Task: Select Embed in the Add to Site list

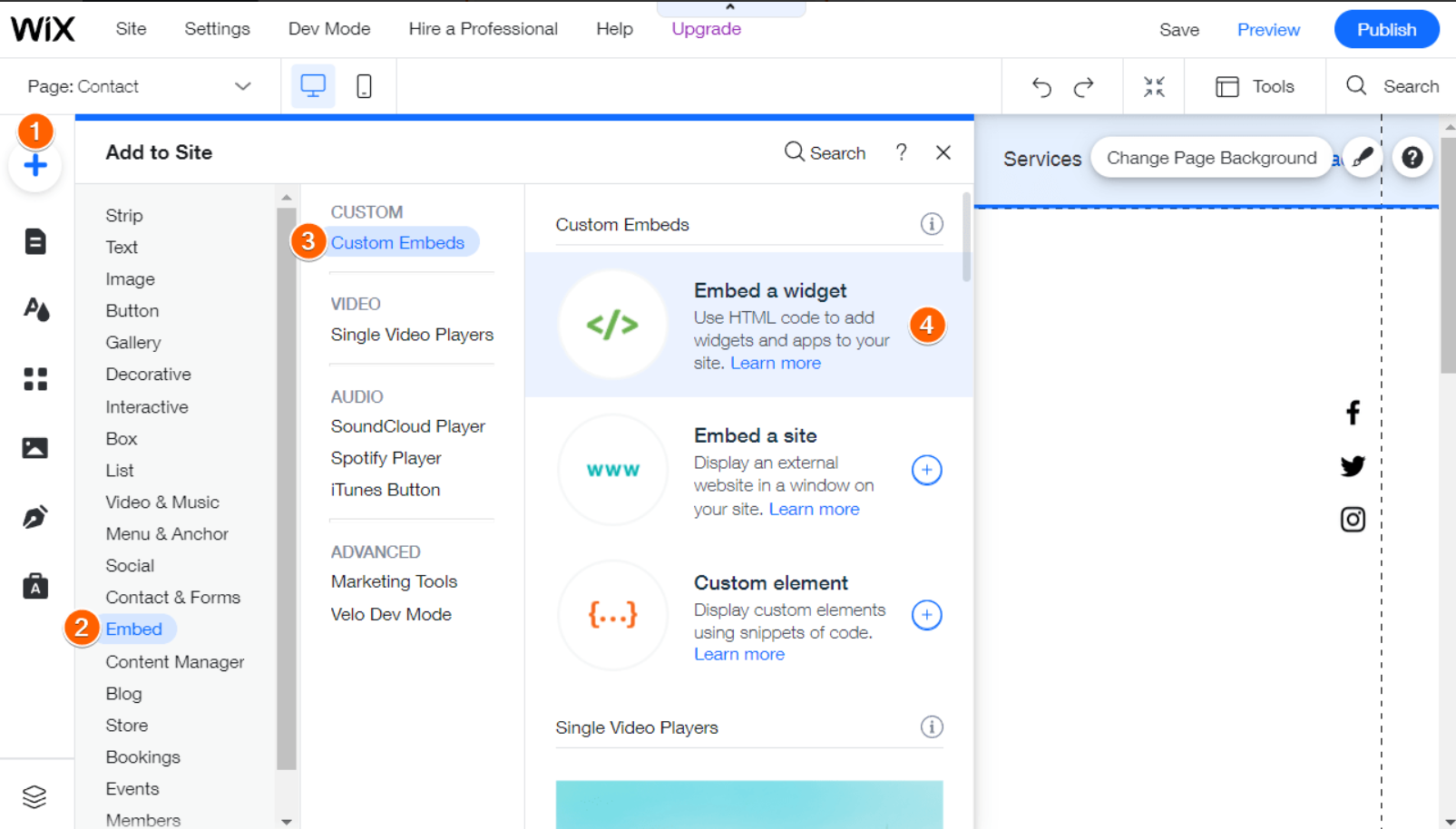Action: click(x=133, y=629)
